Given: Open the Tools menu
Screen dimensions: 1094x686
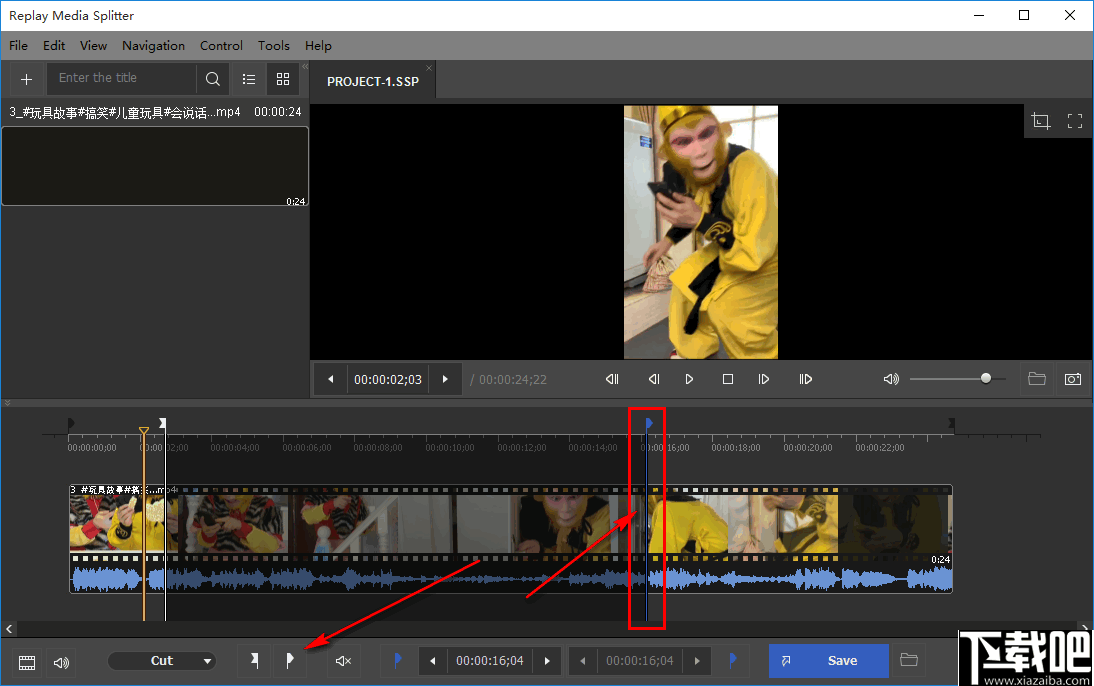Looking at the screenshot, I should 273,45.
